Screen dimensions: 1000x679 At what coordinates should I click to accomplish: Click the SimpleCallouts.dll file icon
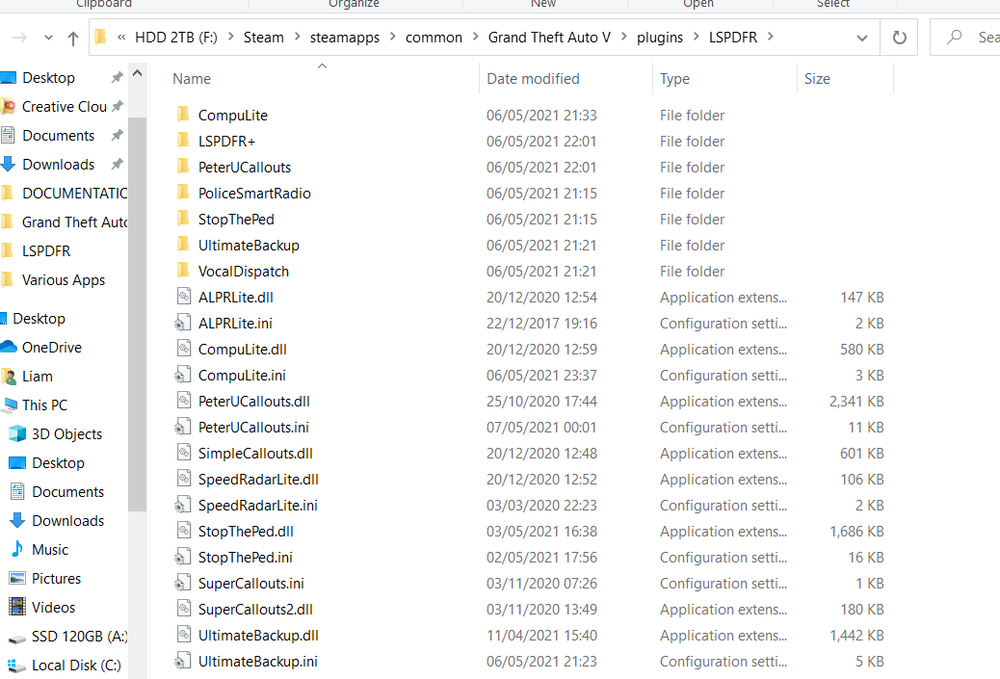tap(184, 453)
